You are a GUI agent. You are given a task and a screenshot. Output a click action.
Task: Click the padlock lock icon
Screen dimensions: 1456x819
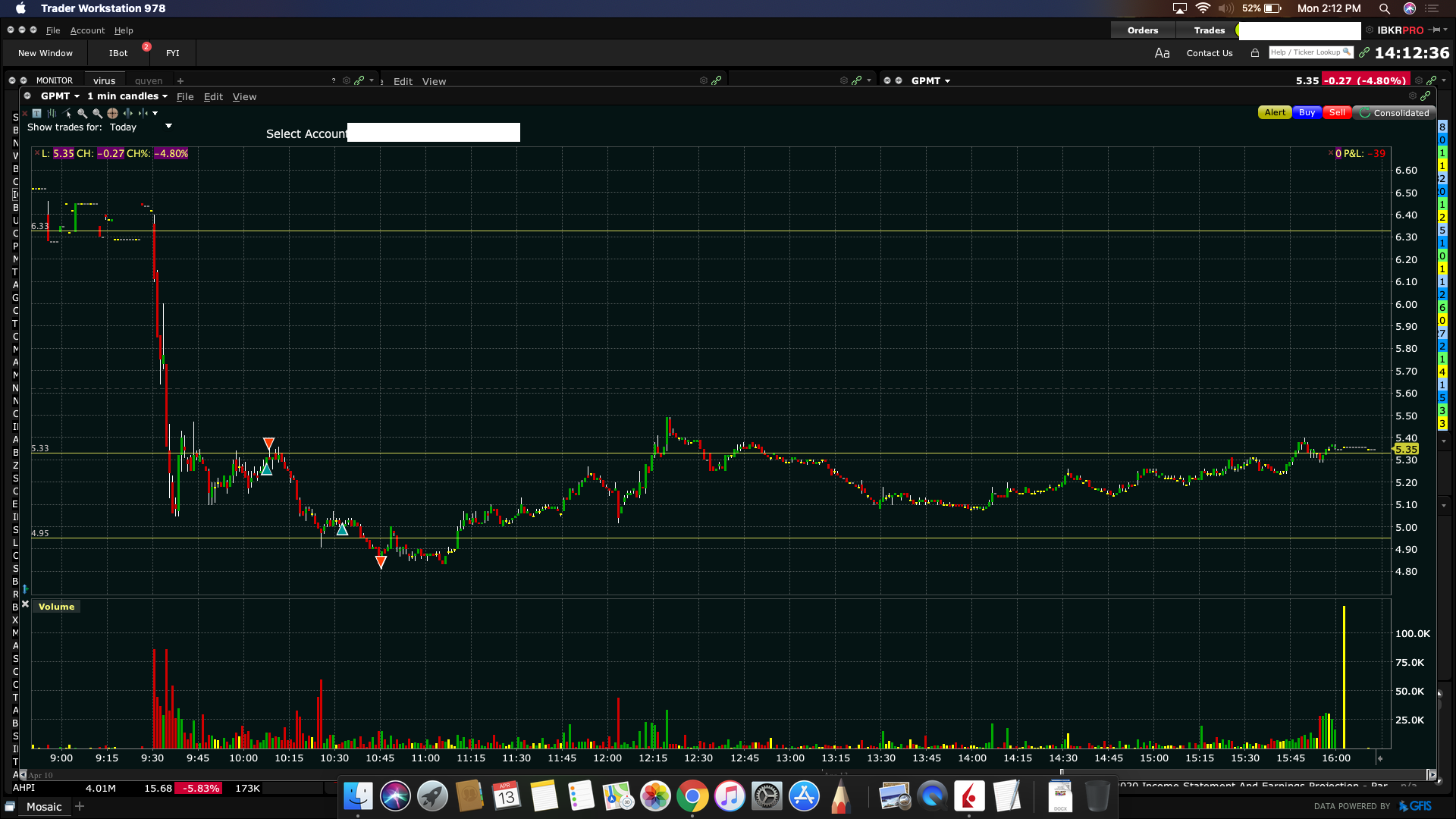(1255, 53)
